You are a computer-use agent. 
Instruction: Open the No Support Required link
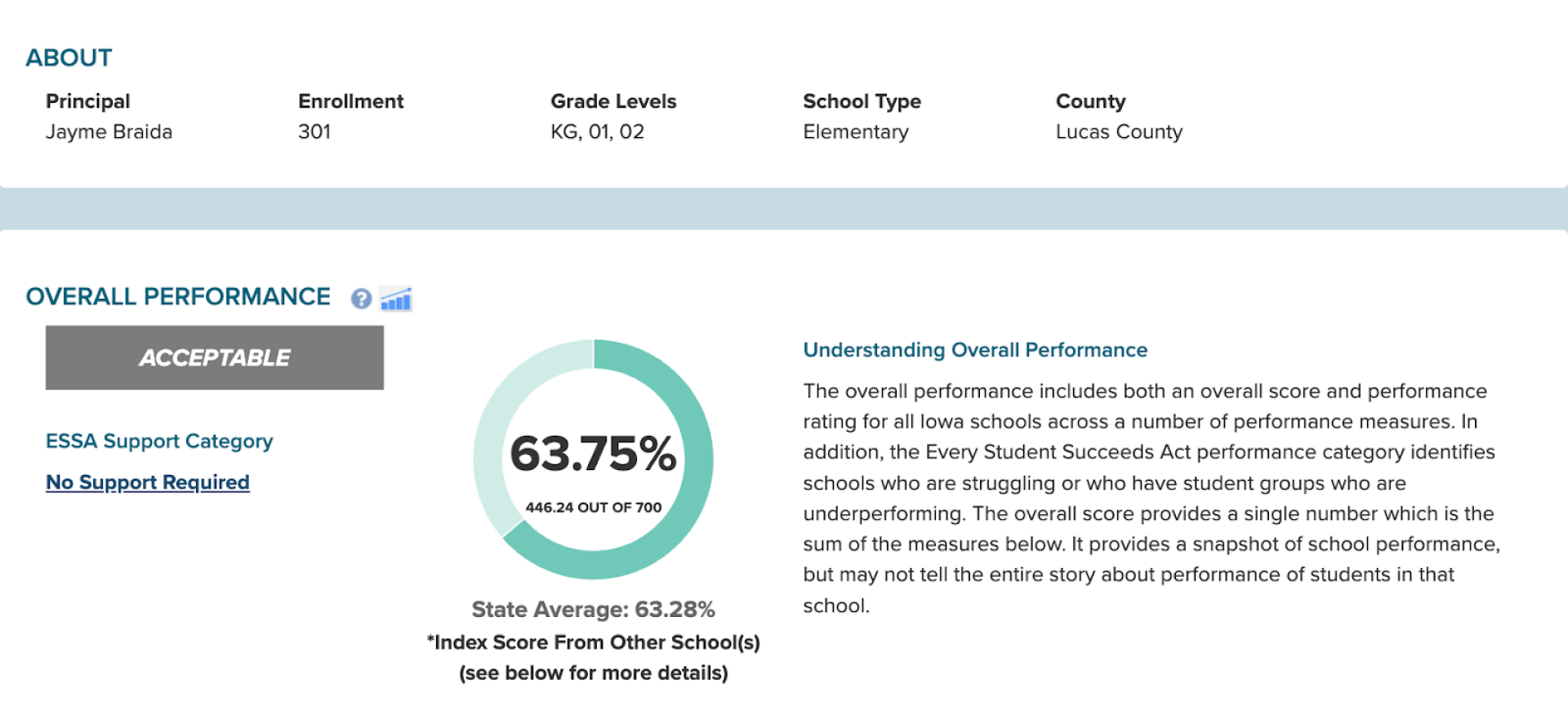[147, 482]
